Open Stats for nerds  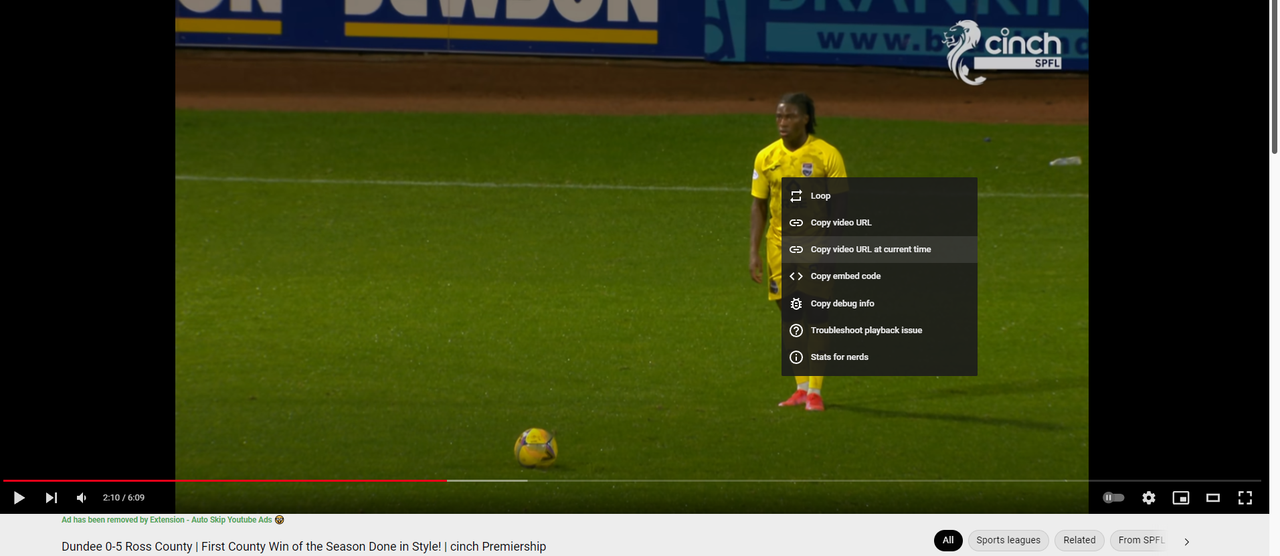(x=879, y=357)
